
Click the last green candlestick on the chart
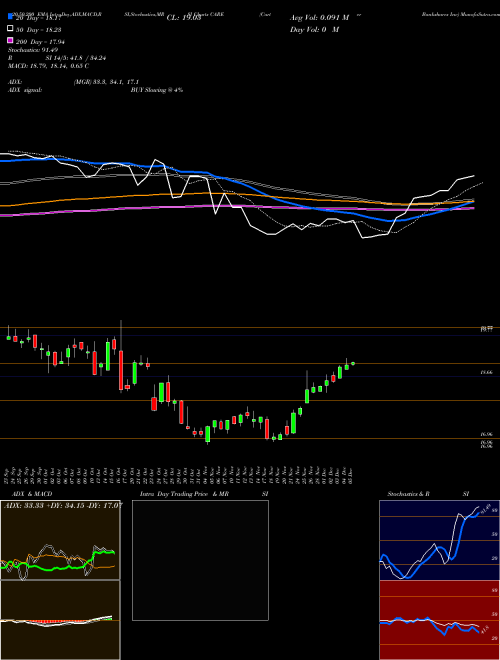point(353,363)
